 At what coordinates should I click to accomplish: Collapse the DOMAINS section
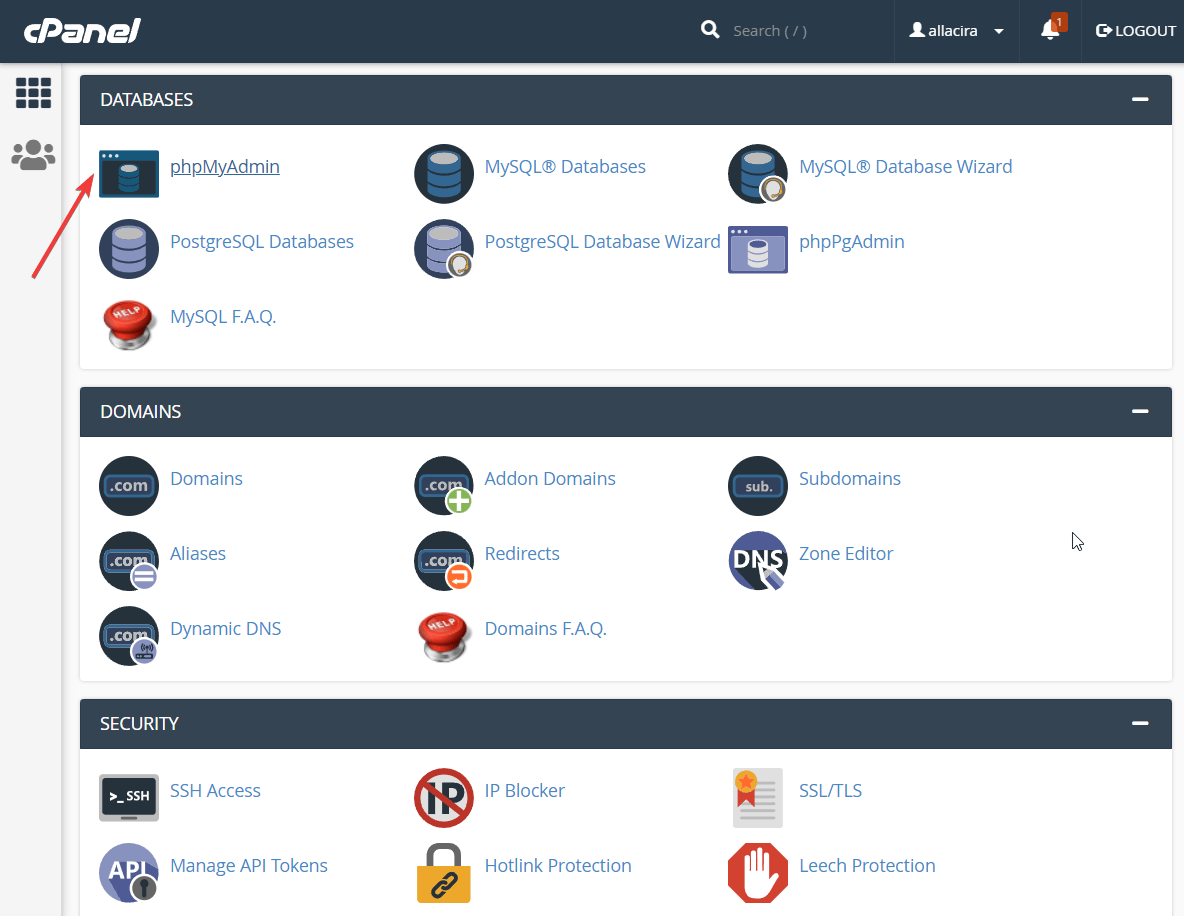coord(1140,412)
